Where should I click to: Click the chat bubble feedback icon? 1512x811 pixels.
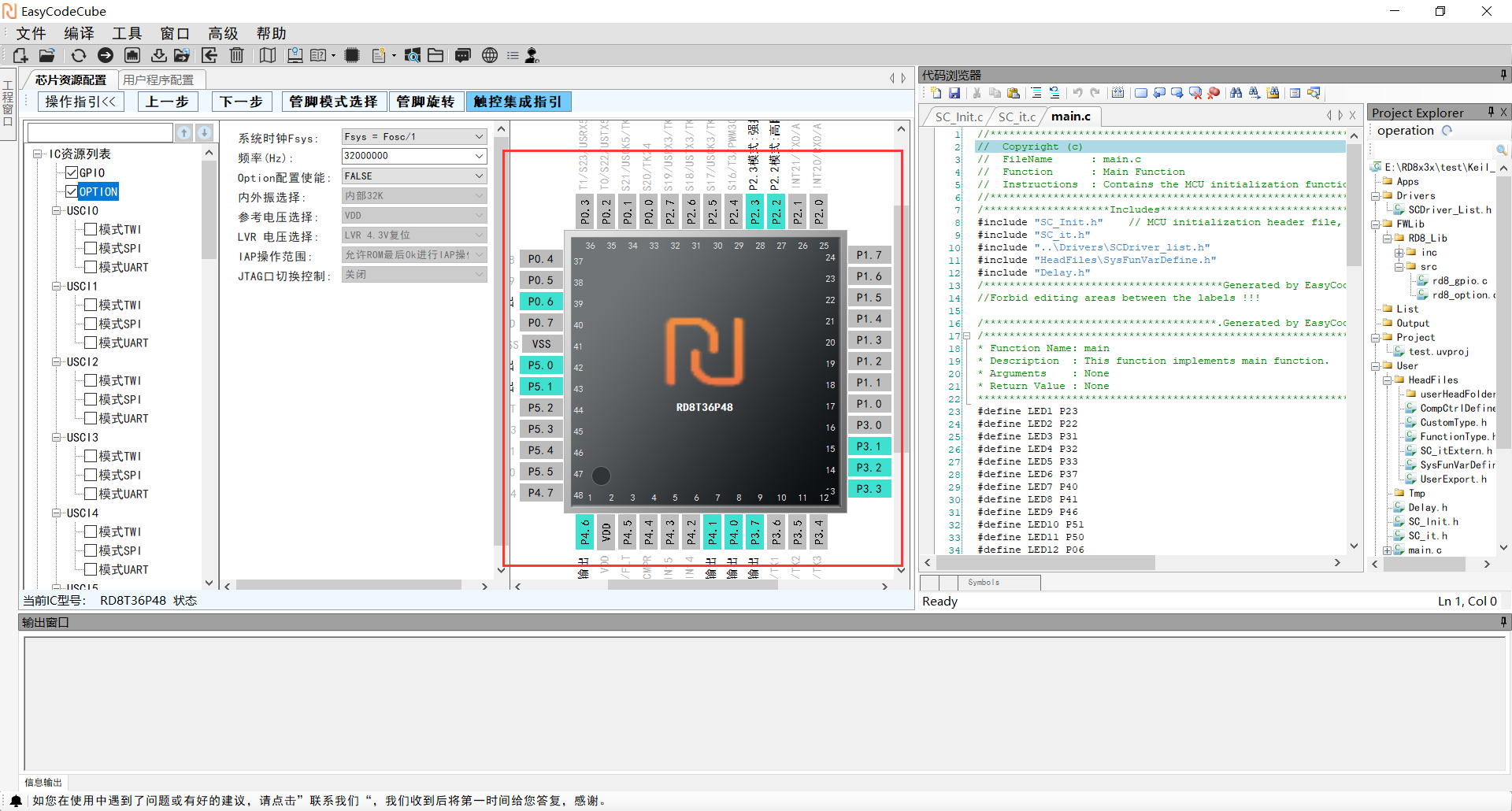463,55
